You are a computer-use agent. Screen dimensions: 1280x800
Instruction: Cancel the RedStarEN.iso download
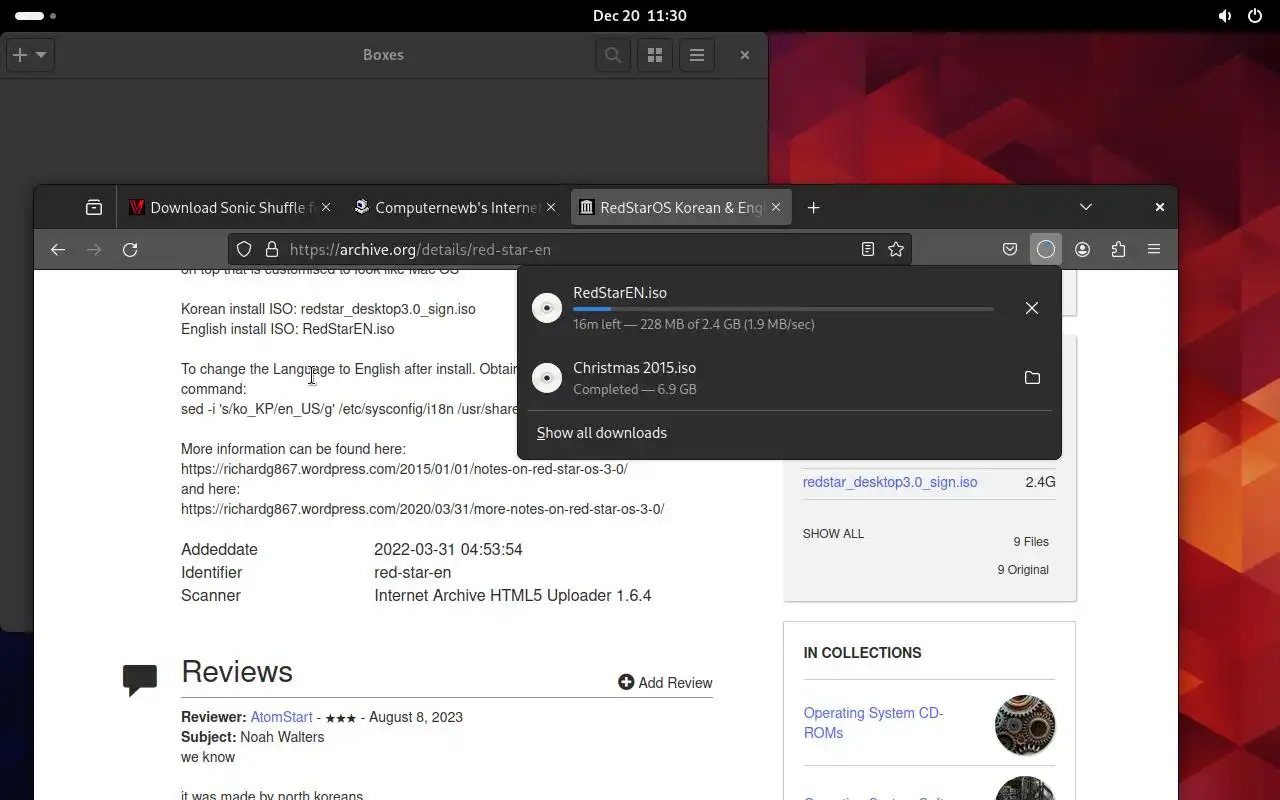tap(1032, 308)
